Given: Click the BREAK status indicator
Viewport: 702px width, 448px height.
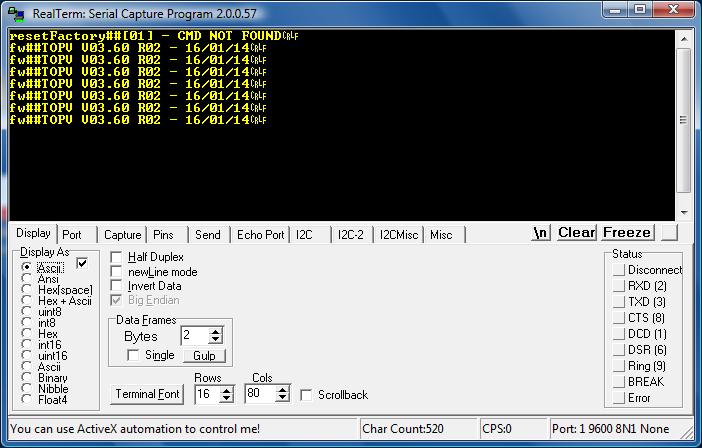Looking at the screenshot, I should coord(619,382).
